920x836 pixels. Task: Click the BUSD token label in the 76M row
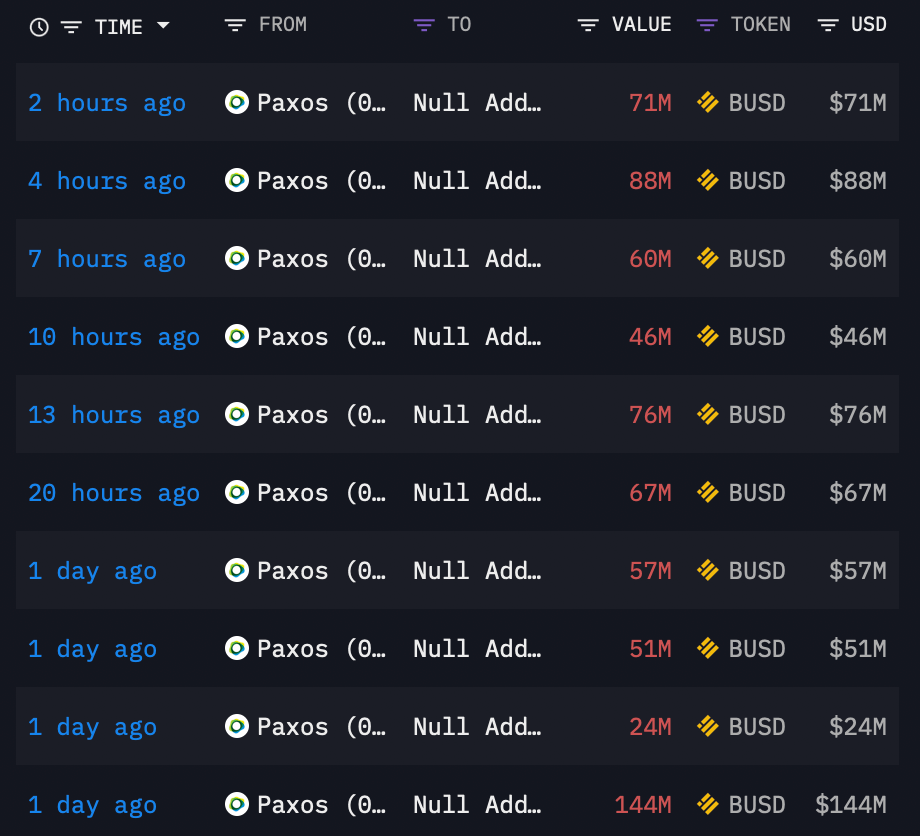click(757, 415)
